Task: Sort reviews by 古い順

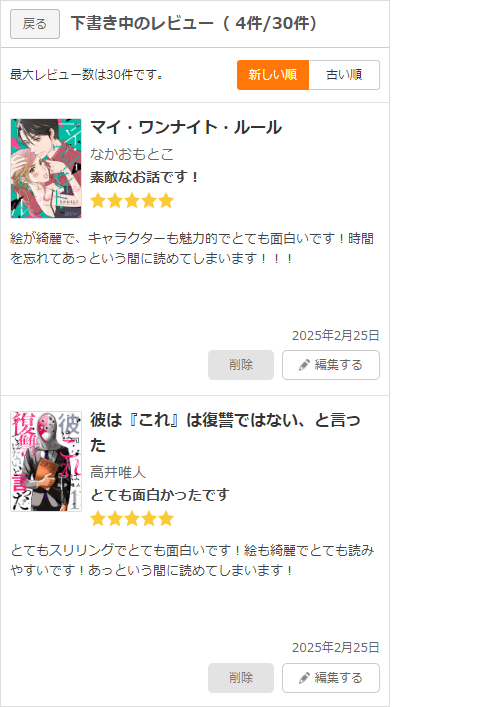Action: point(344,75)
